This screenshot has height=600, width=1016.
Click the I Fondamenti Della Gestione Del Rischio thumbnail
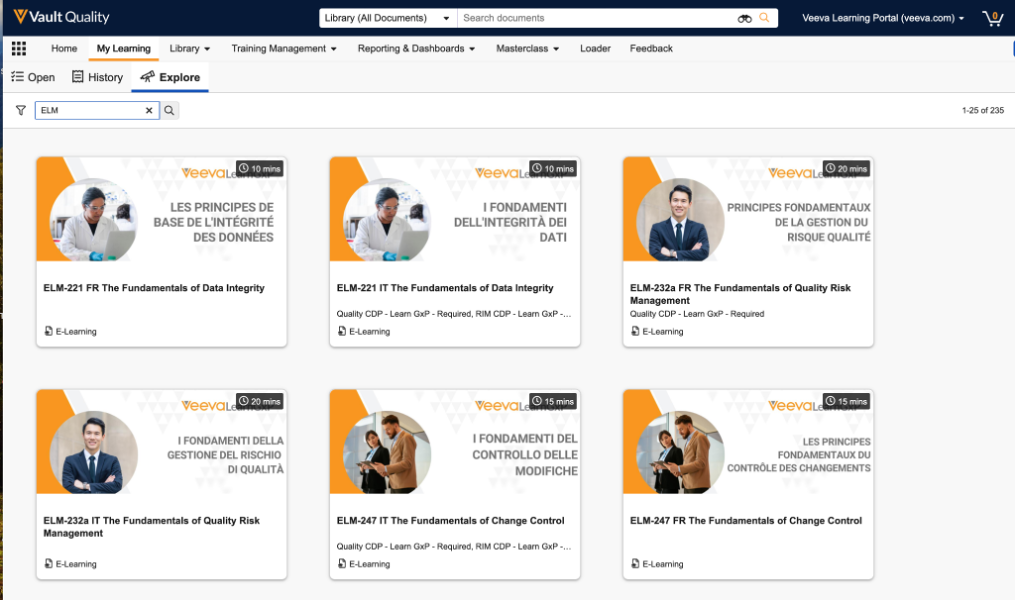[162, 442]
